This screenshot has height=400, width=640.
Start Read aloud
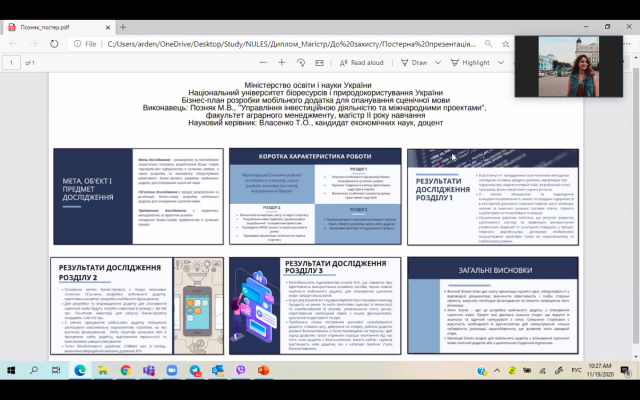coord(362,62)
